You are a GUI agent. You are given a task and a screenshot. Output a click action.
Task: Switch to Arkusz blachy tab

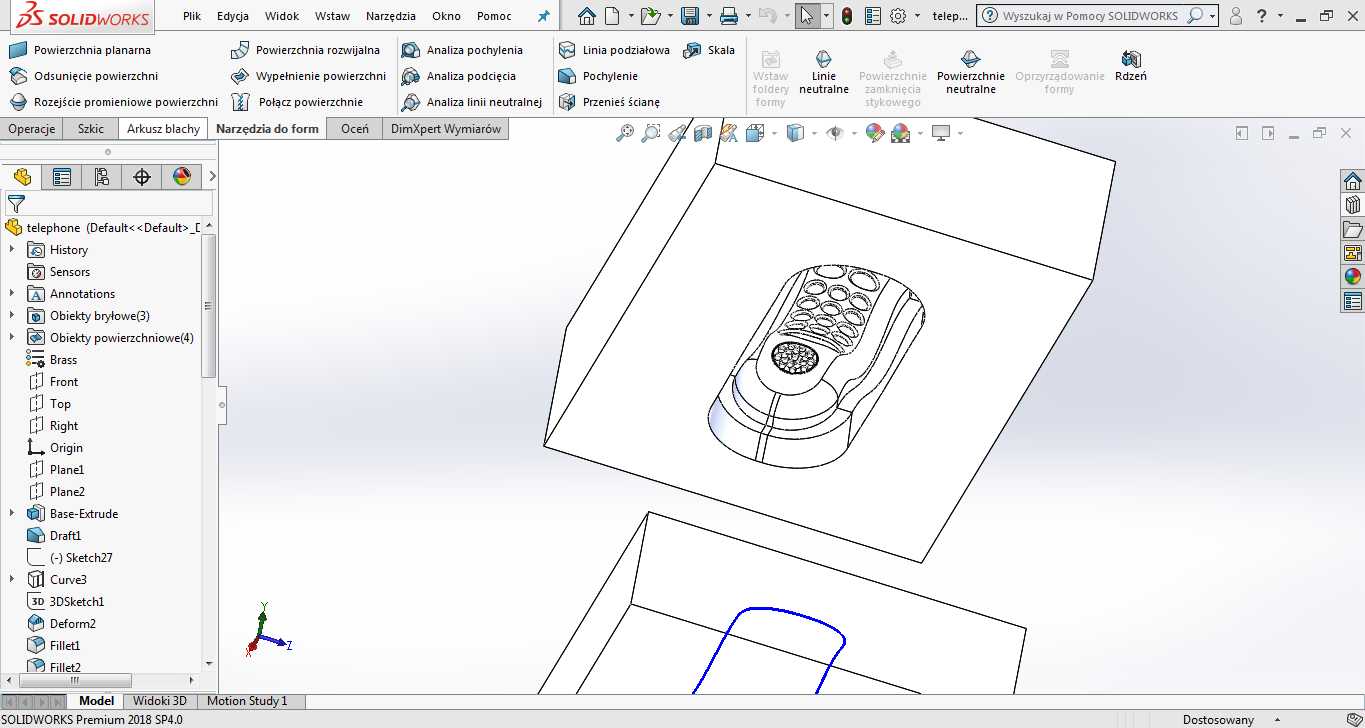click(163, 129)
